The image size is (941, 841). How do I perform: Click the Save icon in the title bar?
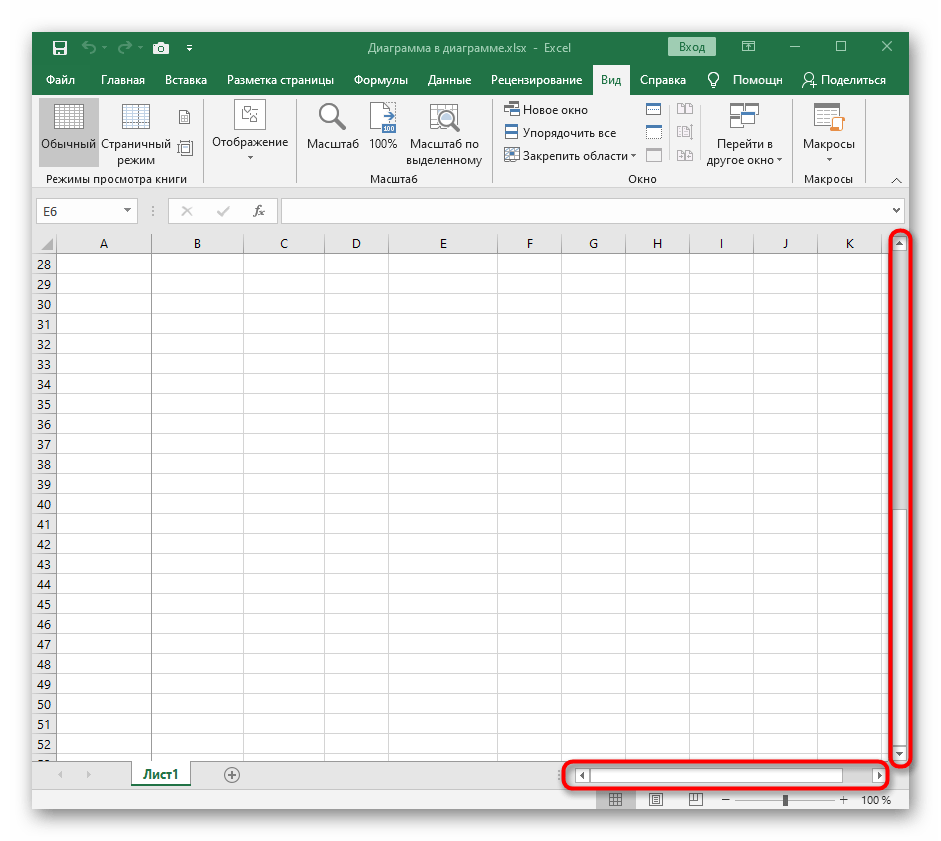(59, 47)
